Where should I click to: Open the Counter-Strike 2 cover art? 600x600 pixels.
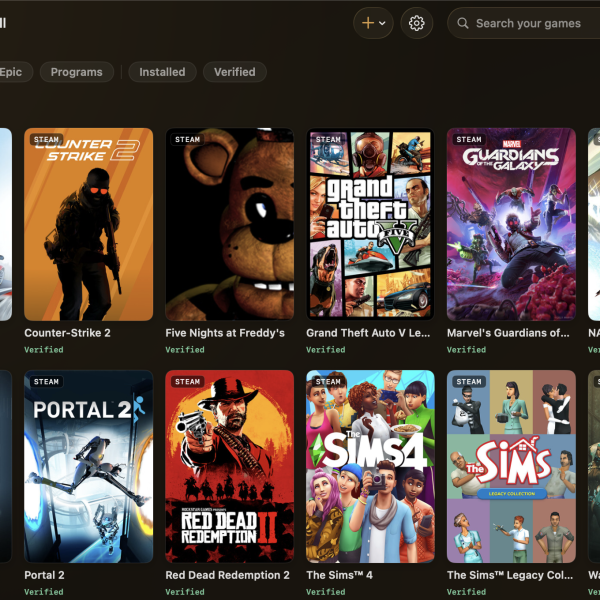click(88, 224)
